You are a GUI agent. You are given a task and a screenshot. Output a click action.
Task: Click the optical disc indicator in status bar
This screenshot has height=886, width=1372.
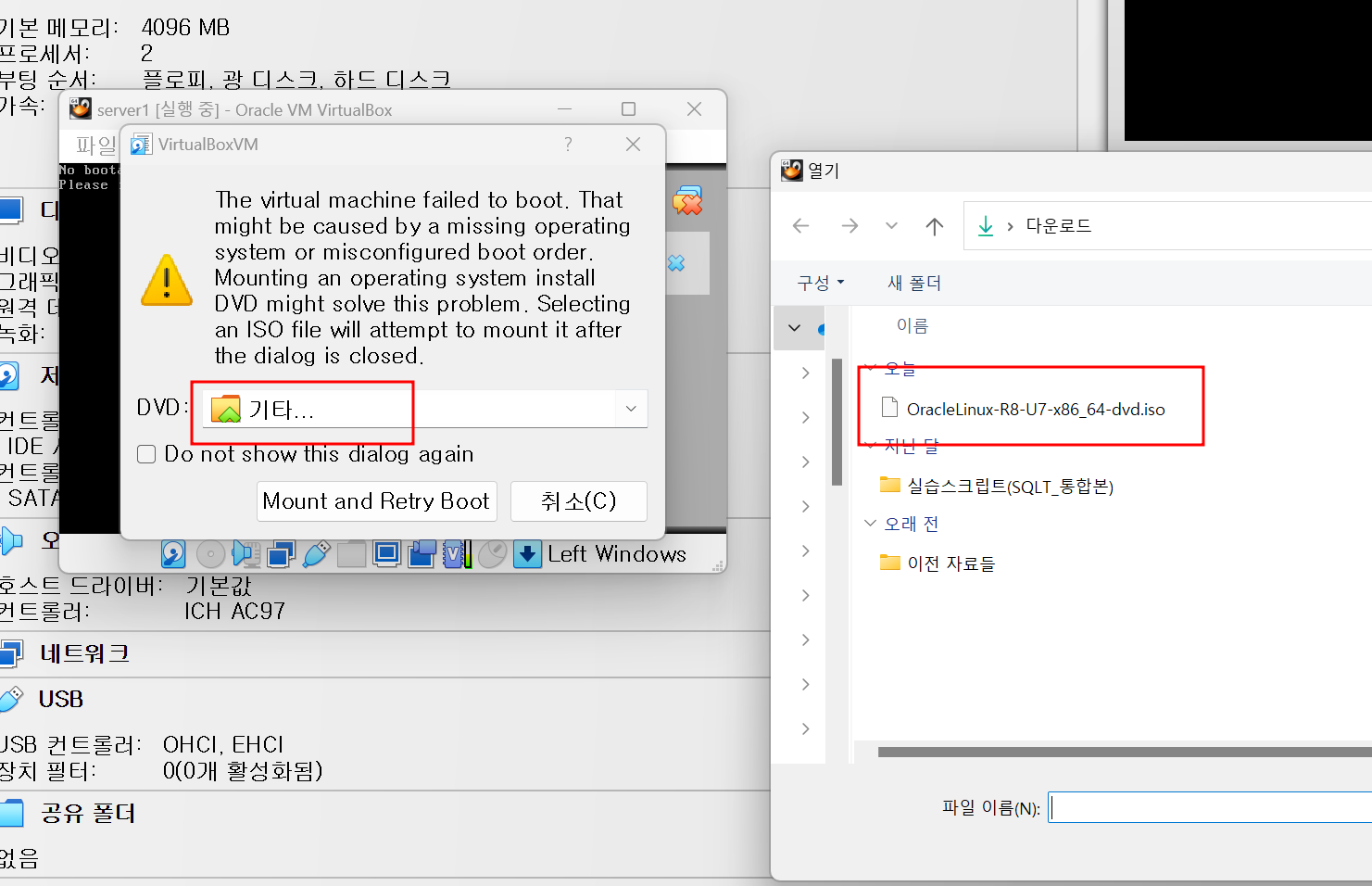[x=210, y=554]
